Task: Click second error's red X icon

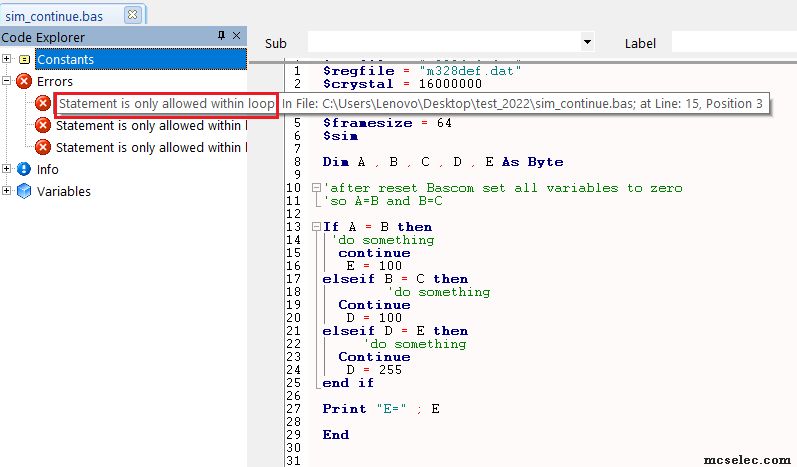Action: point(43,125)
